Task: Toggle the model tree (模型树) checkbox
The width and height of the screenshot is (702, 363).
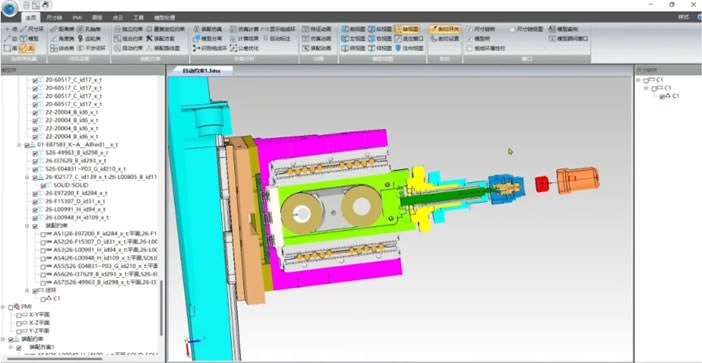Action: (469, 38)
